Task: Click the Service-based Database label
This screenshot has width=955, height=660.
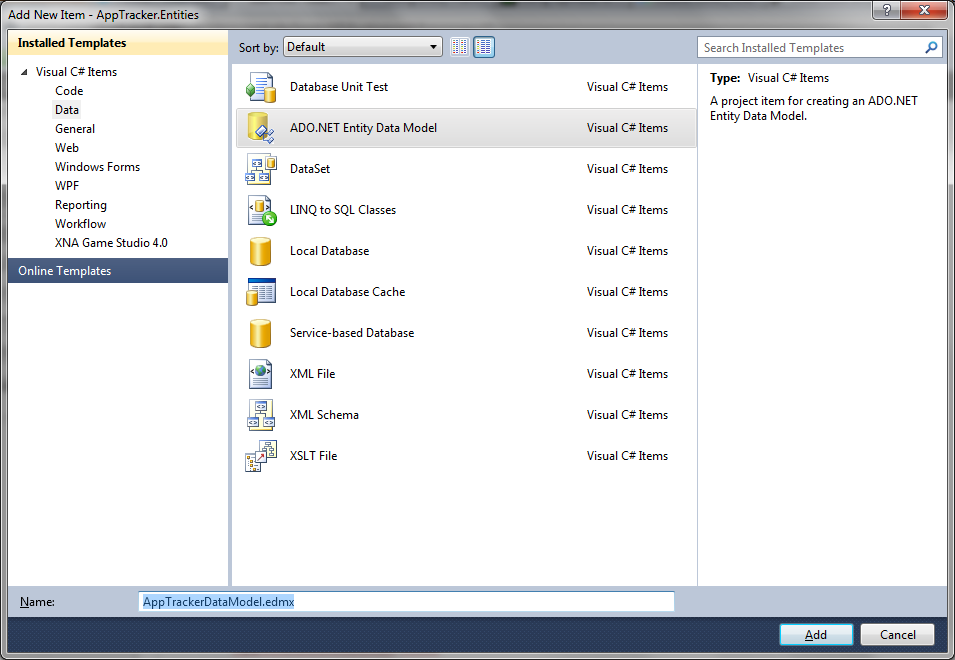Action: click(351, 333)
